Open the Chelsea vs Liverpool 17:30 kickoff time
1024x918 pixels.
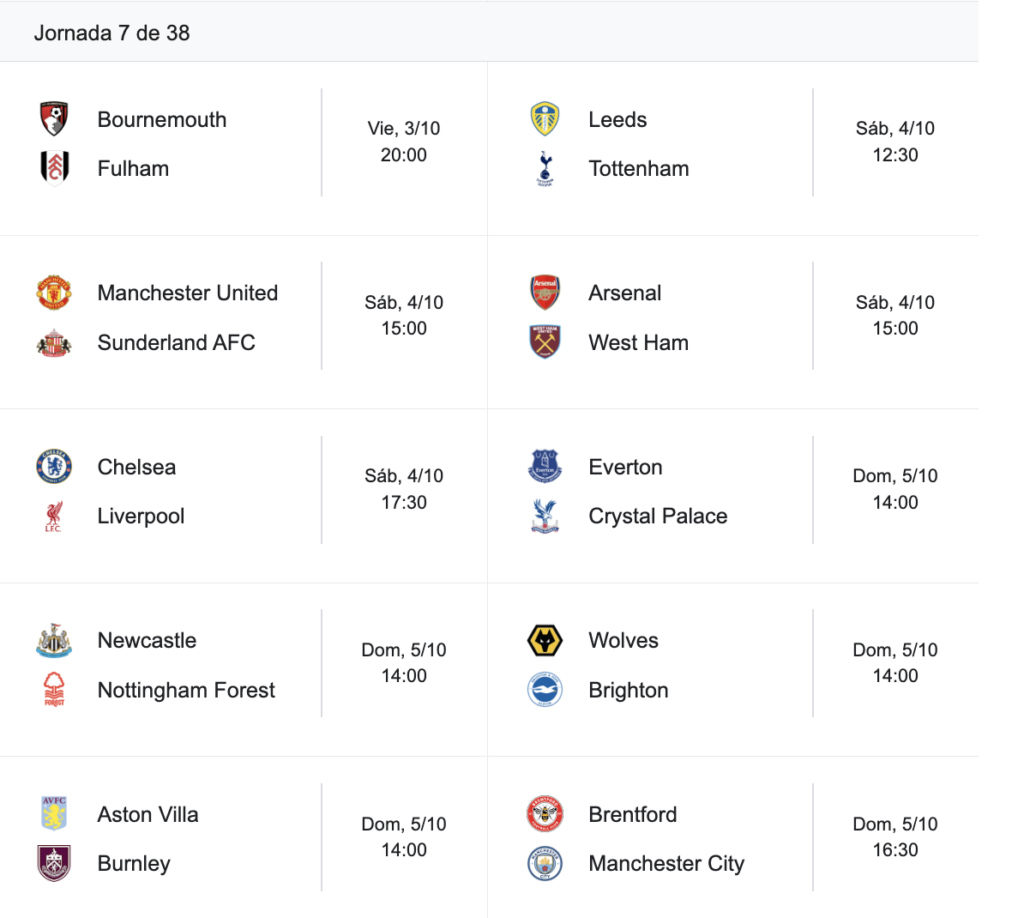pyautogui.click(x=404, y=502)
